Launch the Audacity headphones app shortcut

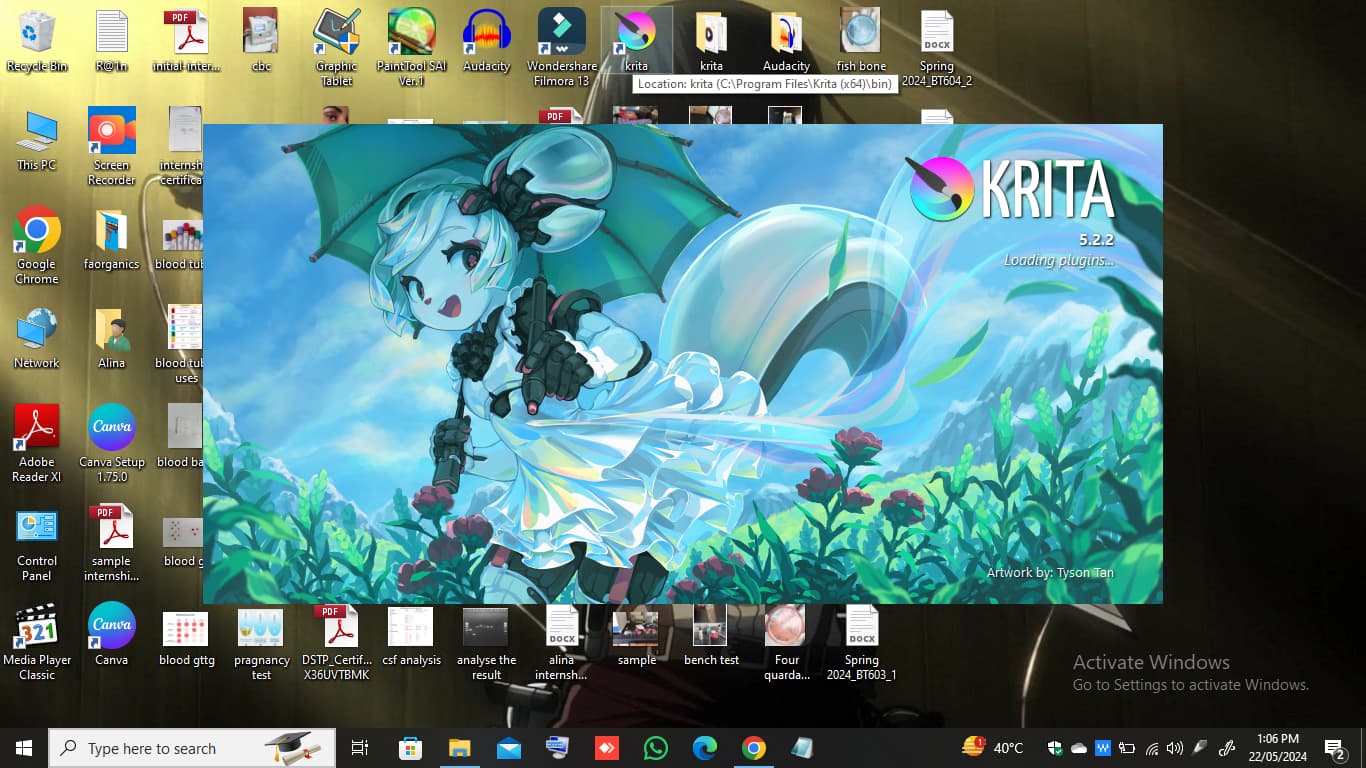click(487, 41)
